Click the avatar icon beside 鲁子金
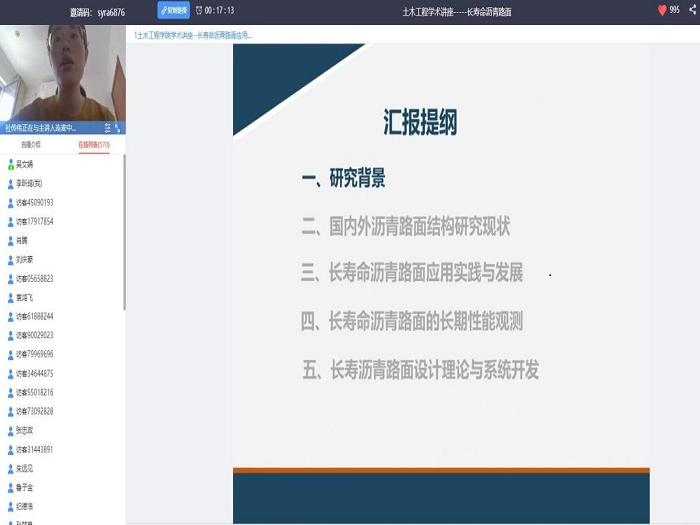 click(11, 487)
